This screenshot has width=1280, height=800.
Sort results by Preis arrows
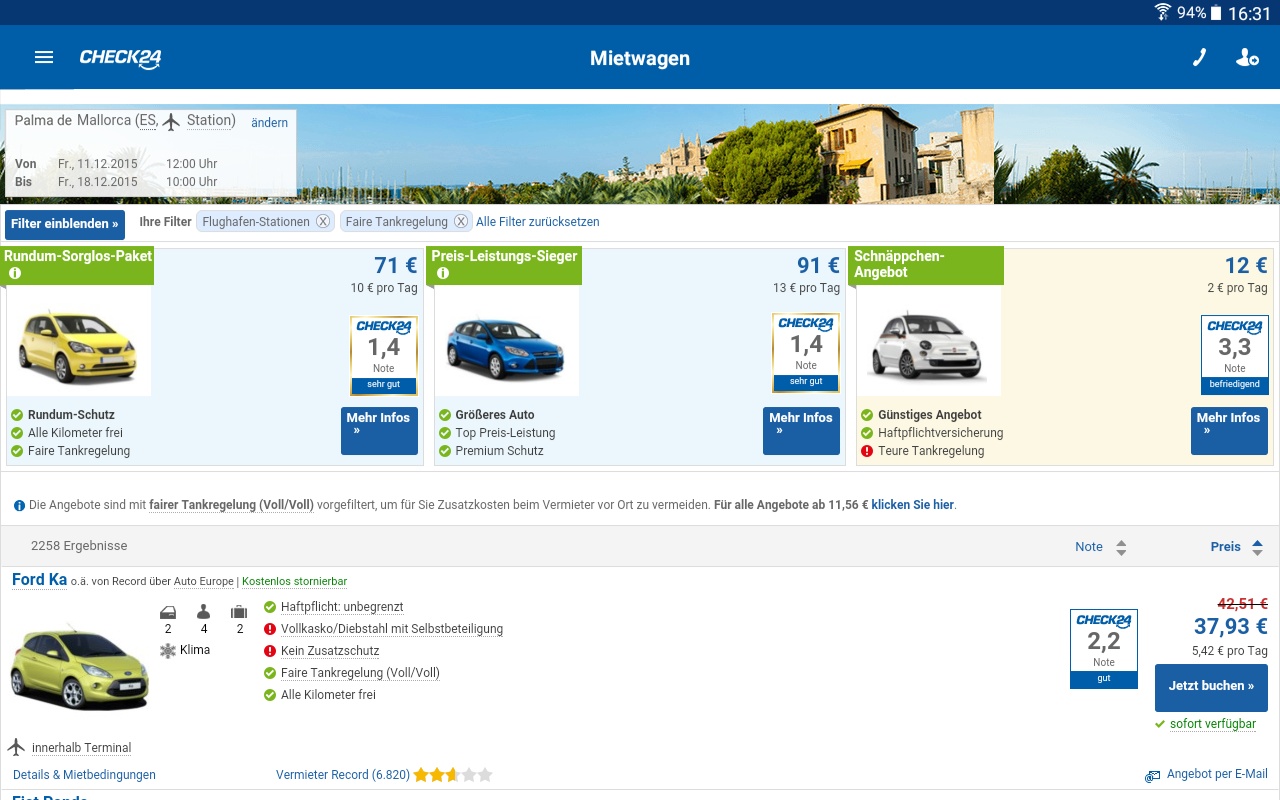[1257, 547]
